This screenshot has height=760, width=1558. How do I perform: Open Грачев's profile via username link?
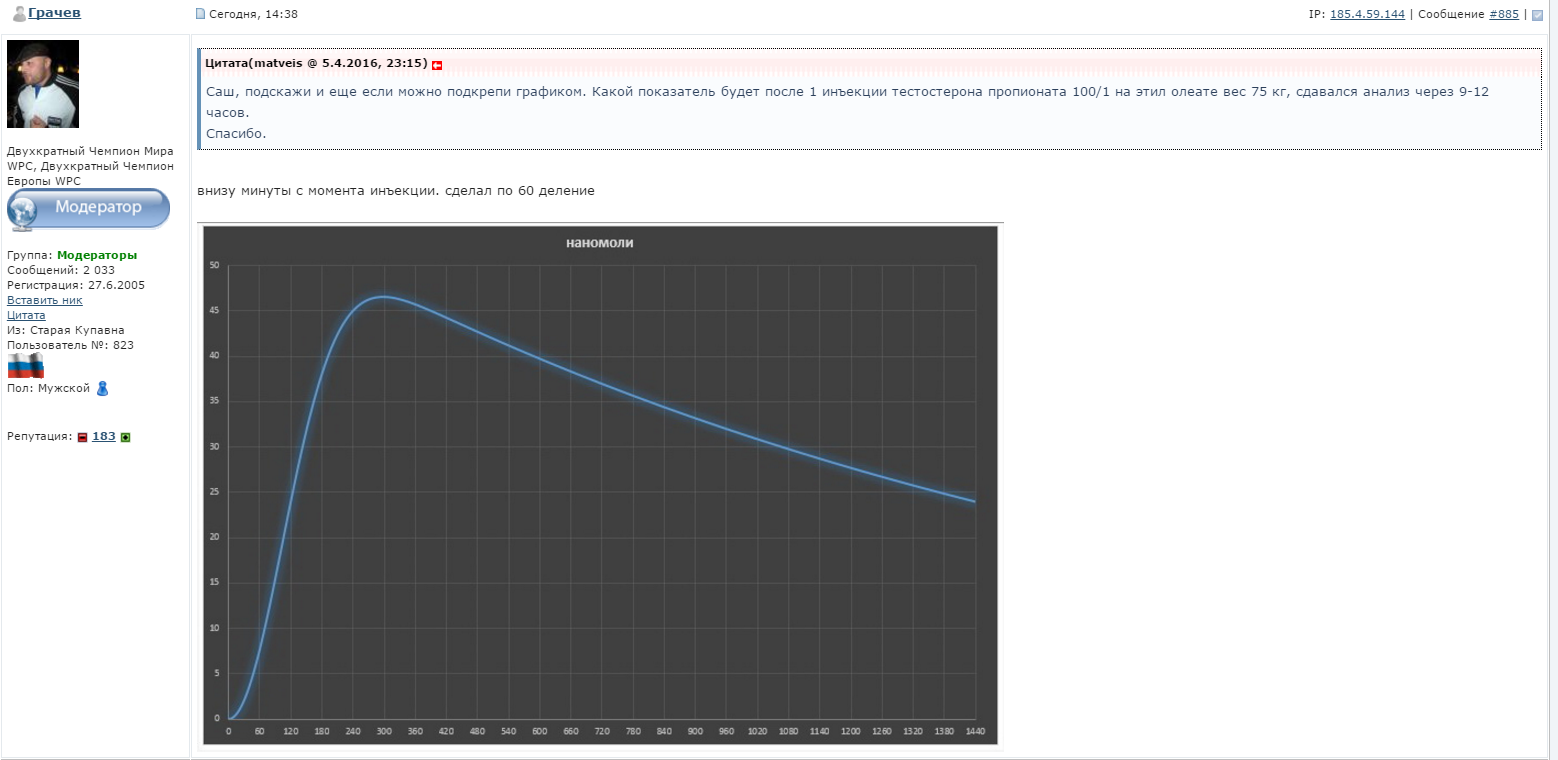[54, 13]
